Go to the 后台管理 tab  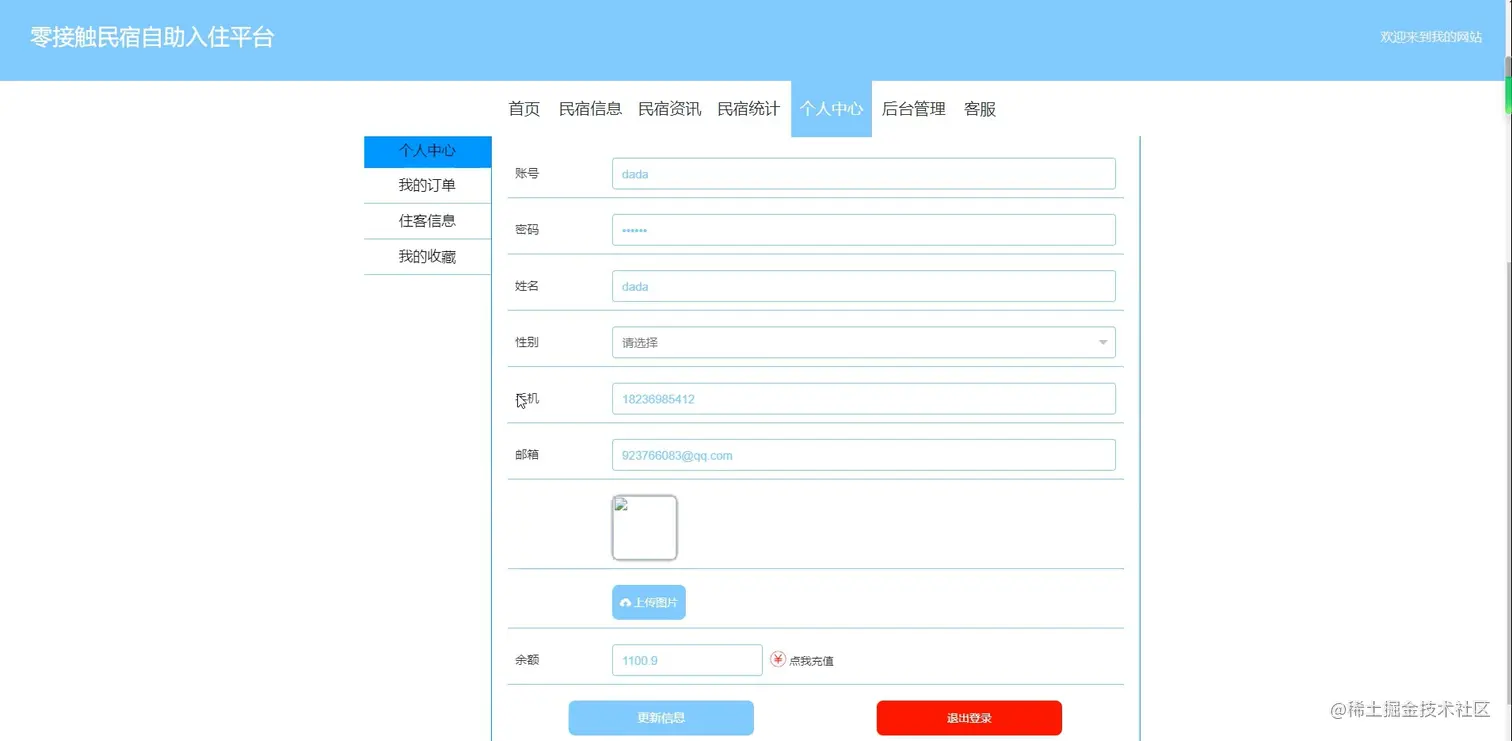click(912, 109)
